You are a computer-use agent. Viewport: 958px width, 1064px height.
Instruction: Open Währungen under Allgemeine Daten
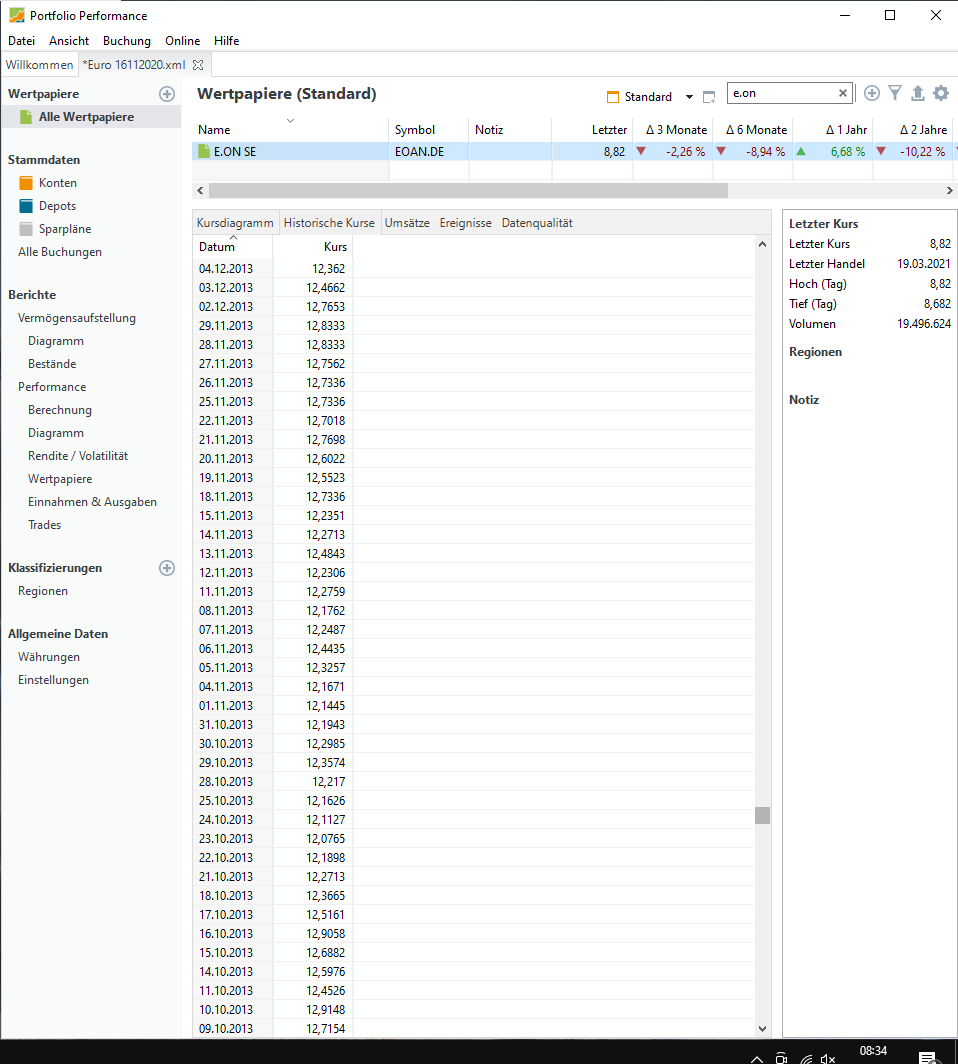[49, 657]
